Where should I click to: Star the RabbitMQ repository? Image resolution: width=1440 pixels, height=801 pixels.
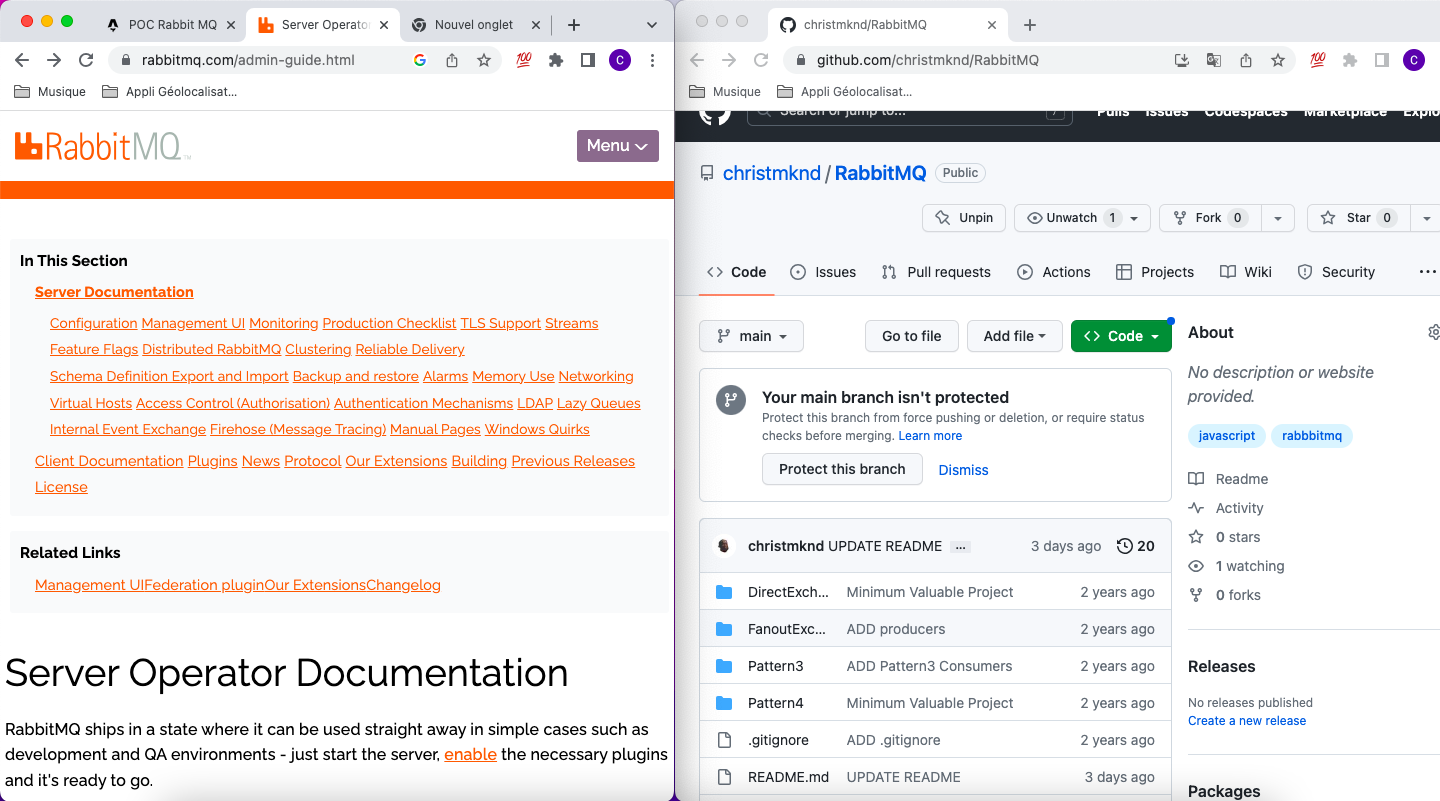click(x=1358, y=218)
